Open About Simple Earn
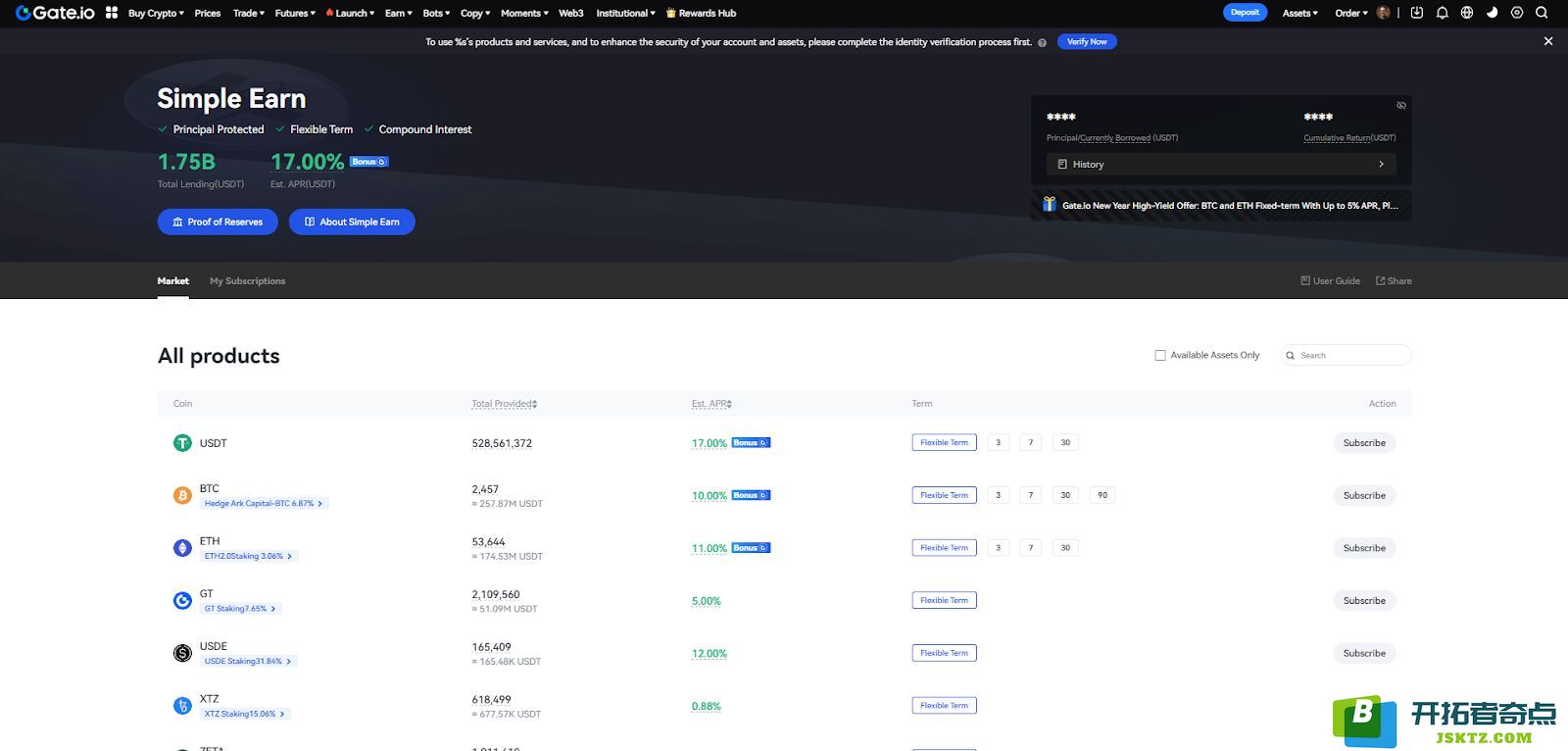The image size is (1568, 751). click(x=352, y=222)
